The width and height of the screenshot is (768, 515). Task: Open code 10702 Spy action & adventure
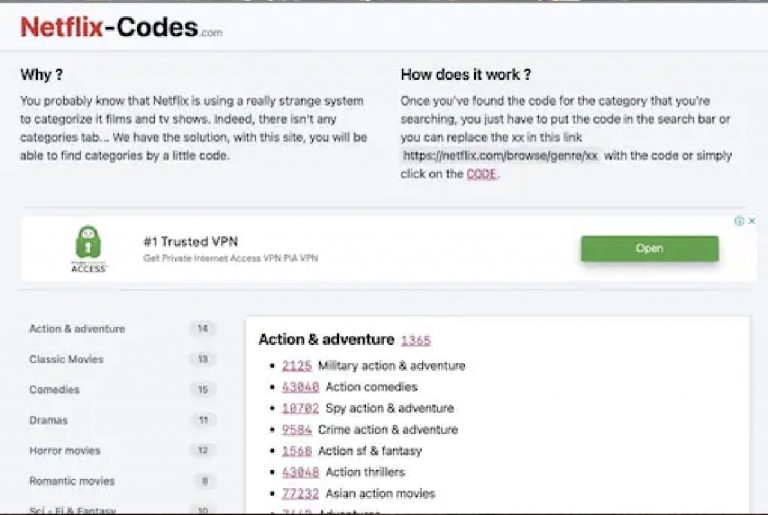click(300, 408)
